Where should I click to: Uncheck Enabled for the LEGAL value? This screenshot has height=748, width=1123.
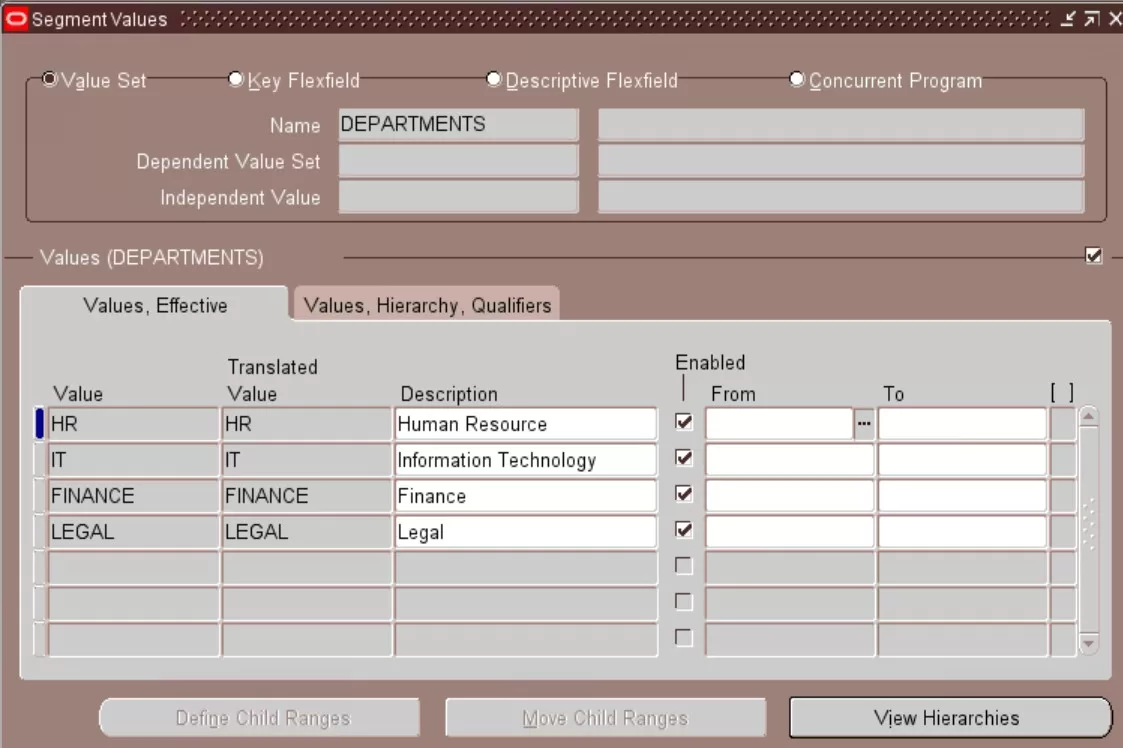coord(684,531)
